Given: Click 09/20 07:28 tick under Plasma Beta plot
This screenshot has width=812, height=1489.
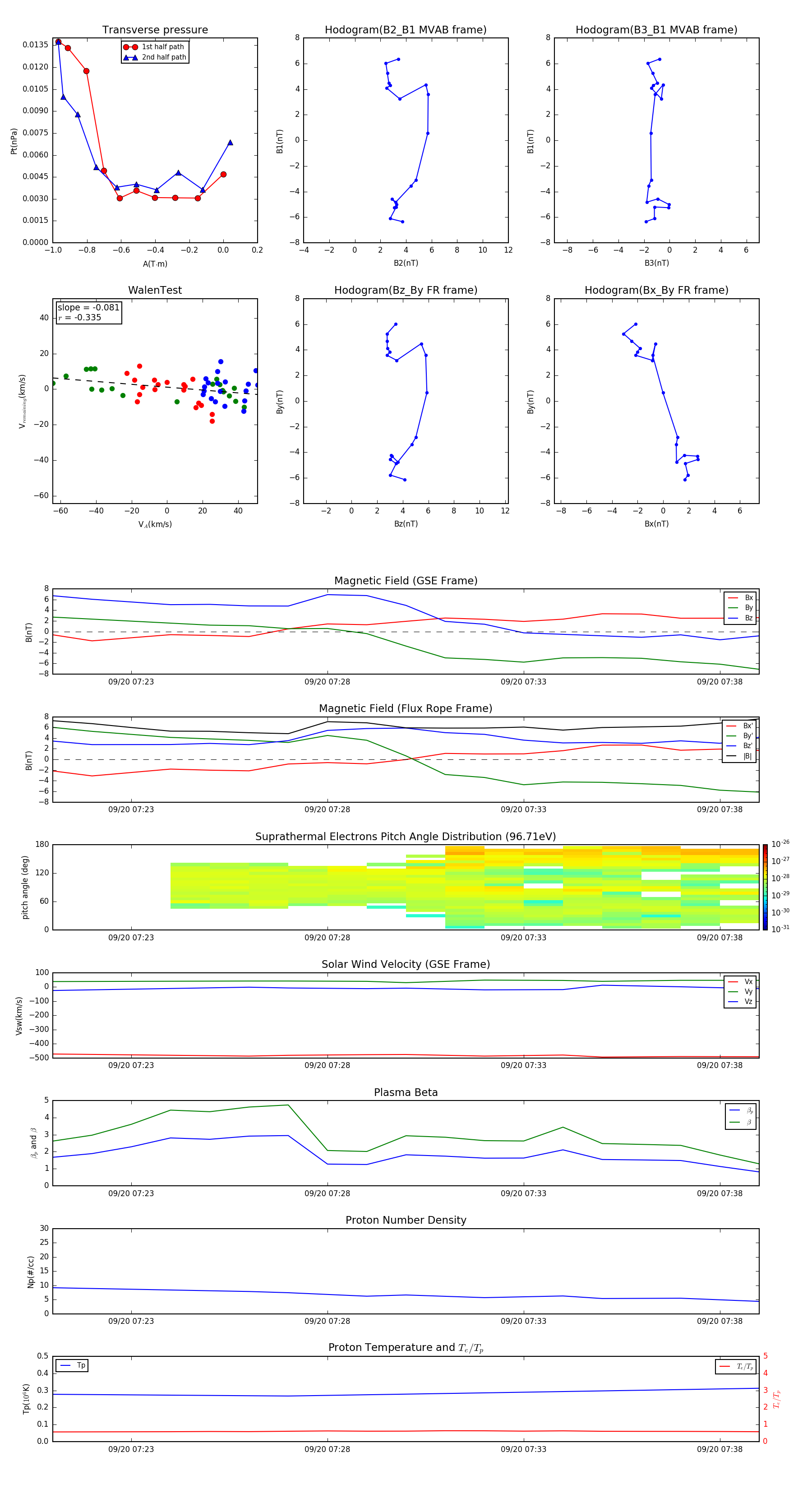Looking at the screenshot, I should [327, 1193].
